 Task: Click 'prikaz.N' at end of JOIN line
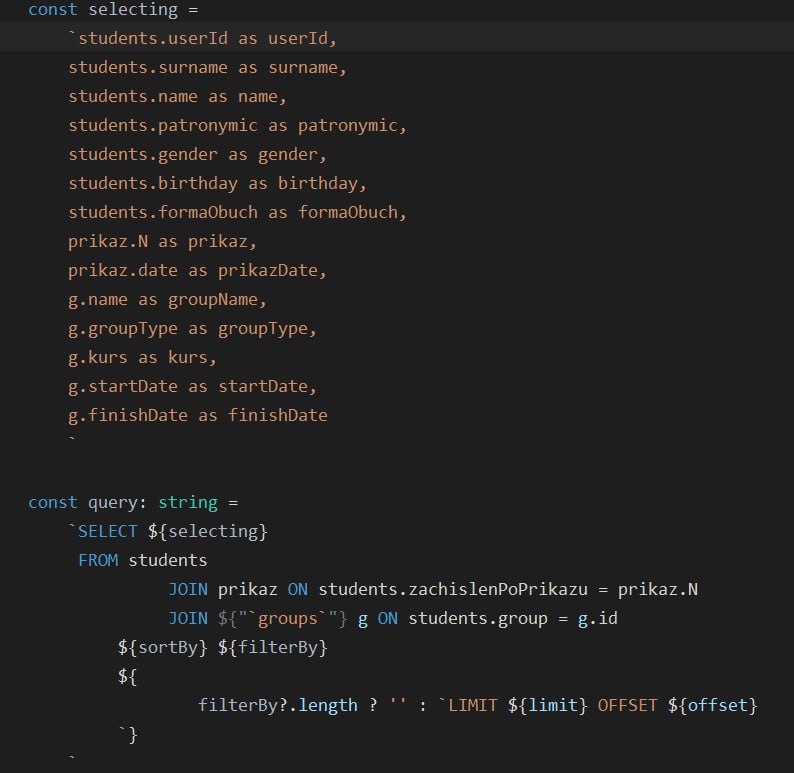pyautogui.click(x=658, y=589)
